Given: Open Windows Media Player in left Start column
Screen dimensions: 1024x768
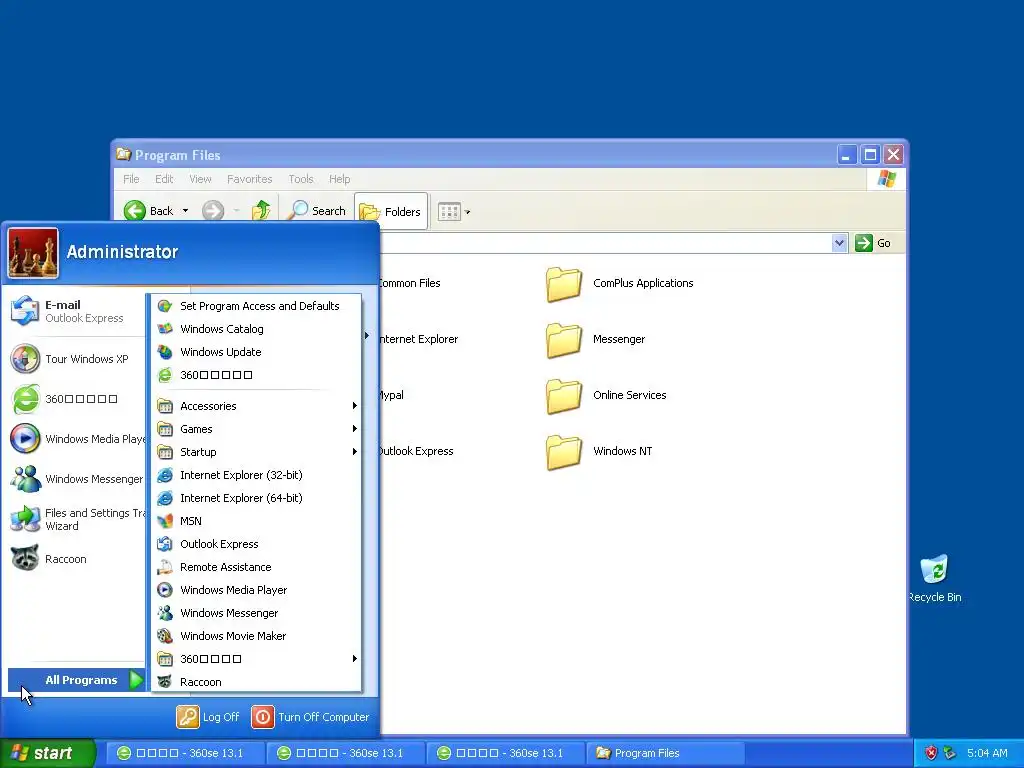Looking at the screenshot, I should pos(75,439).
